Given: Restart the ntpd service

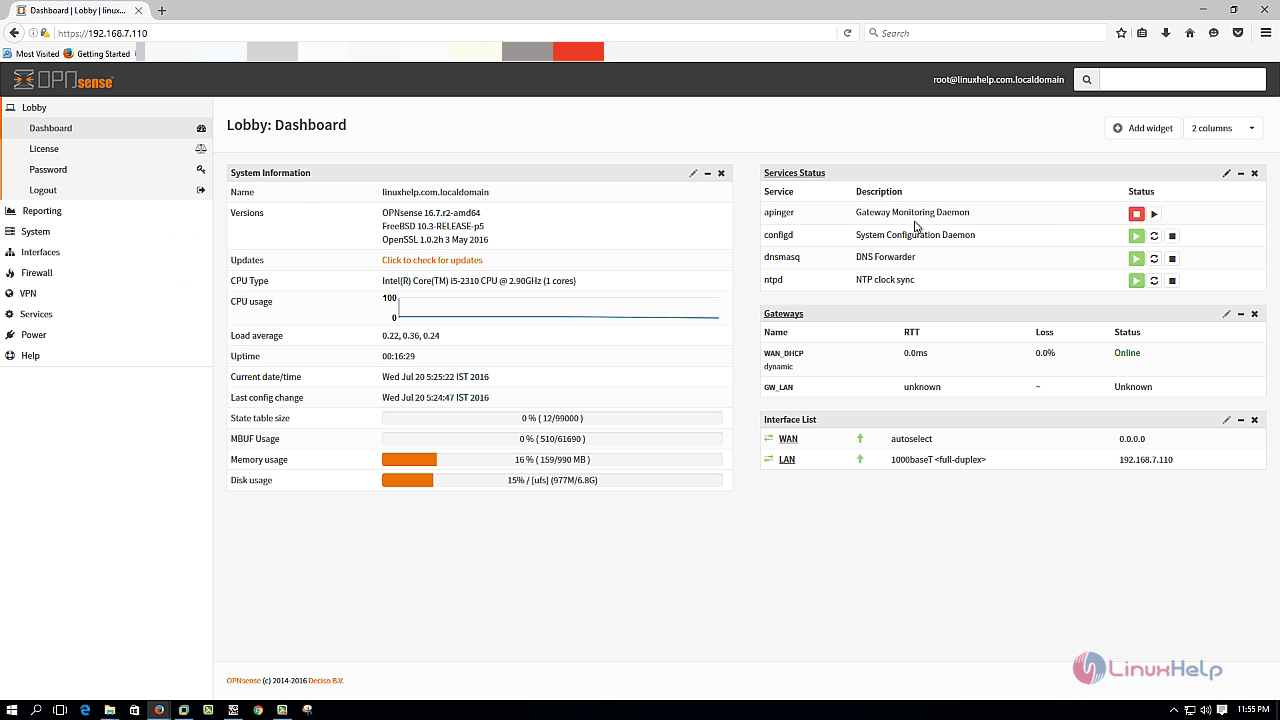Looking at the screenshot, I should coord(1154,281).
